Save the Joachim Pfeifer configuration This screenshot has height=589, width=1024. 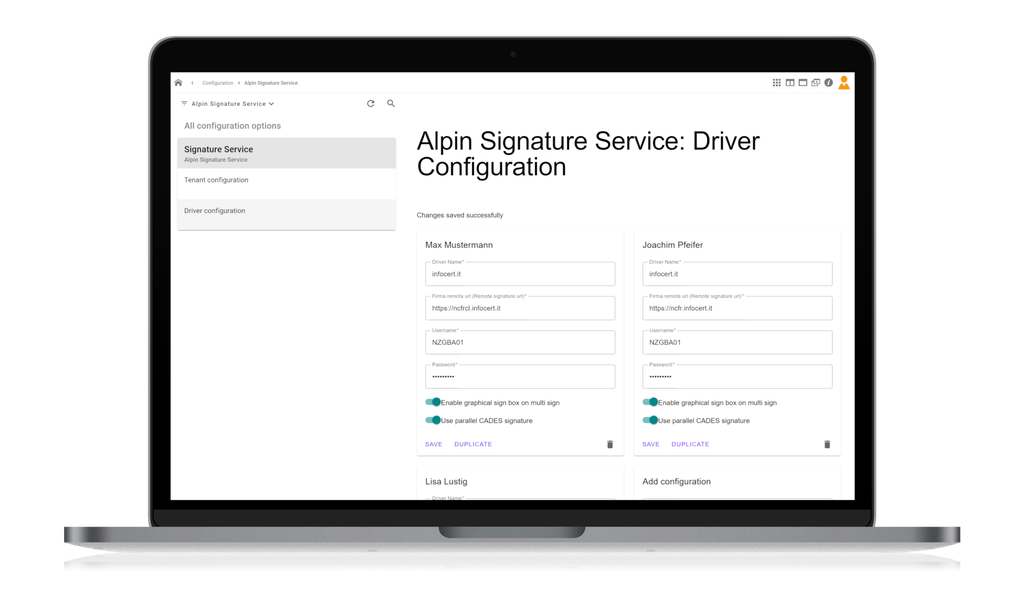(x=651, y=444)
